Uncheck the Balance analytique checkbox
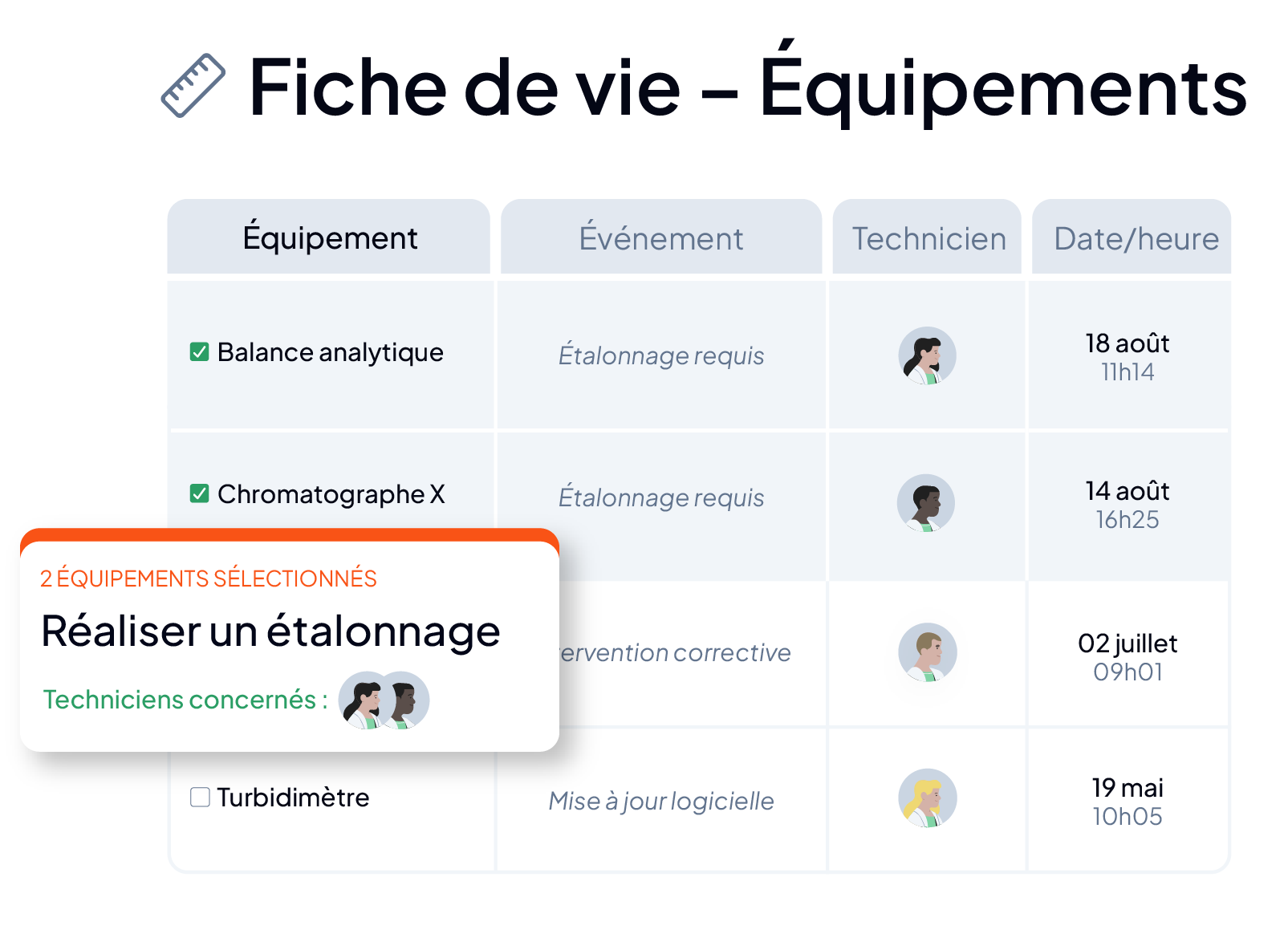This screenshot has height=950, width=1288. click(199, 352)
